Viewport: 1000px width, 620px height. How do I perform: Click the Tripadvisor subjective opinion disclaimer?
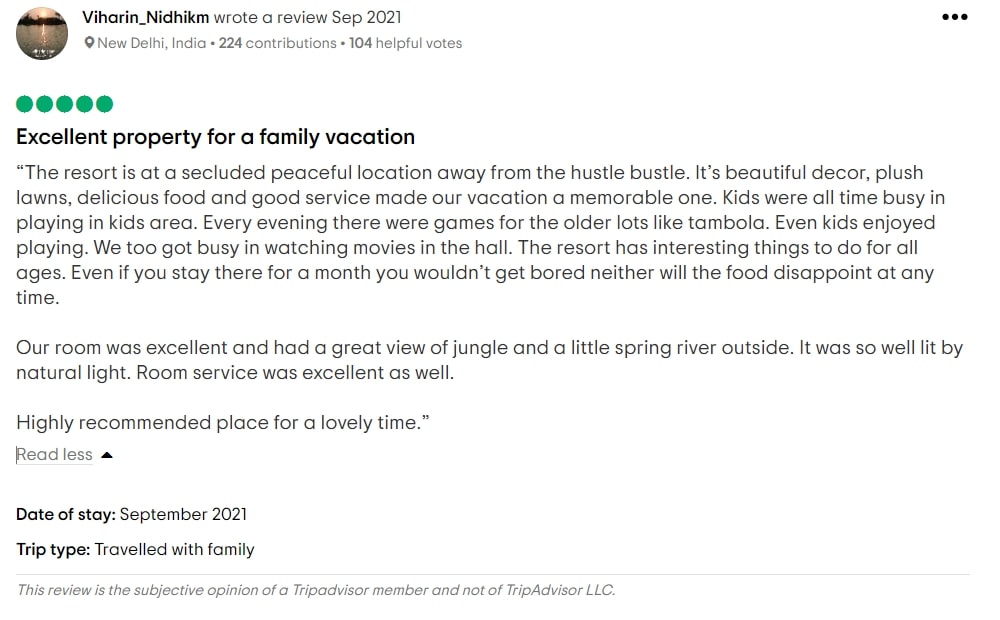[316, 590]
